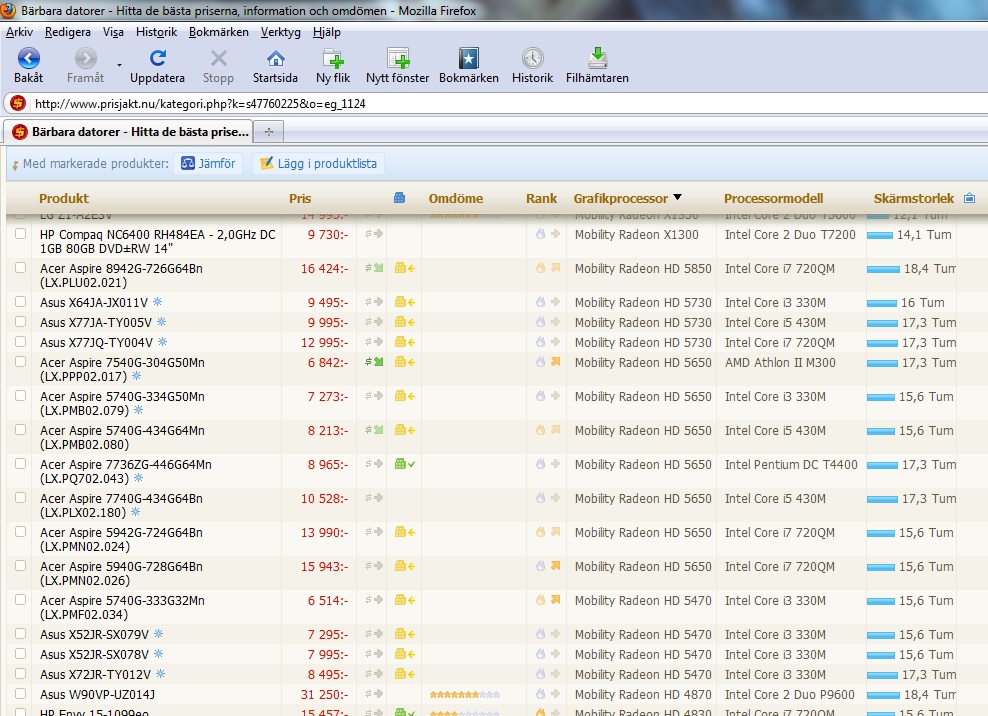Check the Asus X64JA-JX011V row box
The width and height of the screenshot is (988, 716).
pos(21,302)
